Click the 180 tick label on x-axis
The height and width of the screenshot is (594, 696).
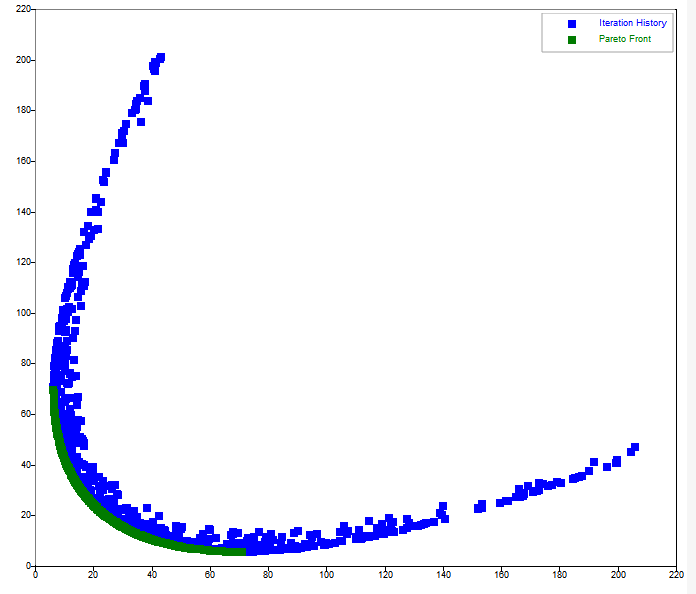(x=560, y=576)
